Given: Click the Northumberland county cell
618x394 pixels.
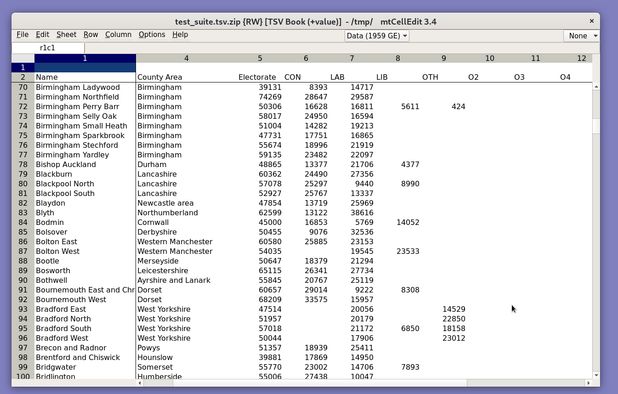Looking at the screenshot, I should coord(186,213).
